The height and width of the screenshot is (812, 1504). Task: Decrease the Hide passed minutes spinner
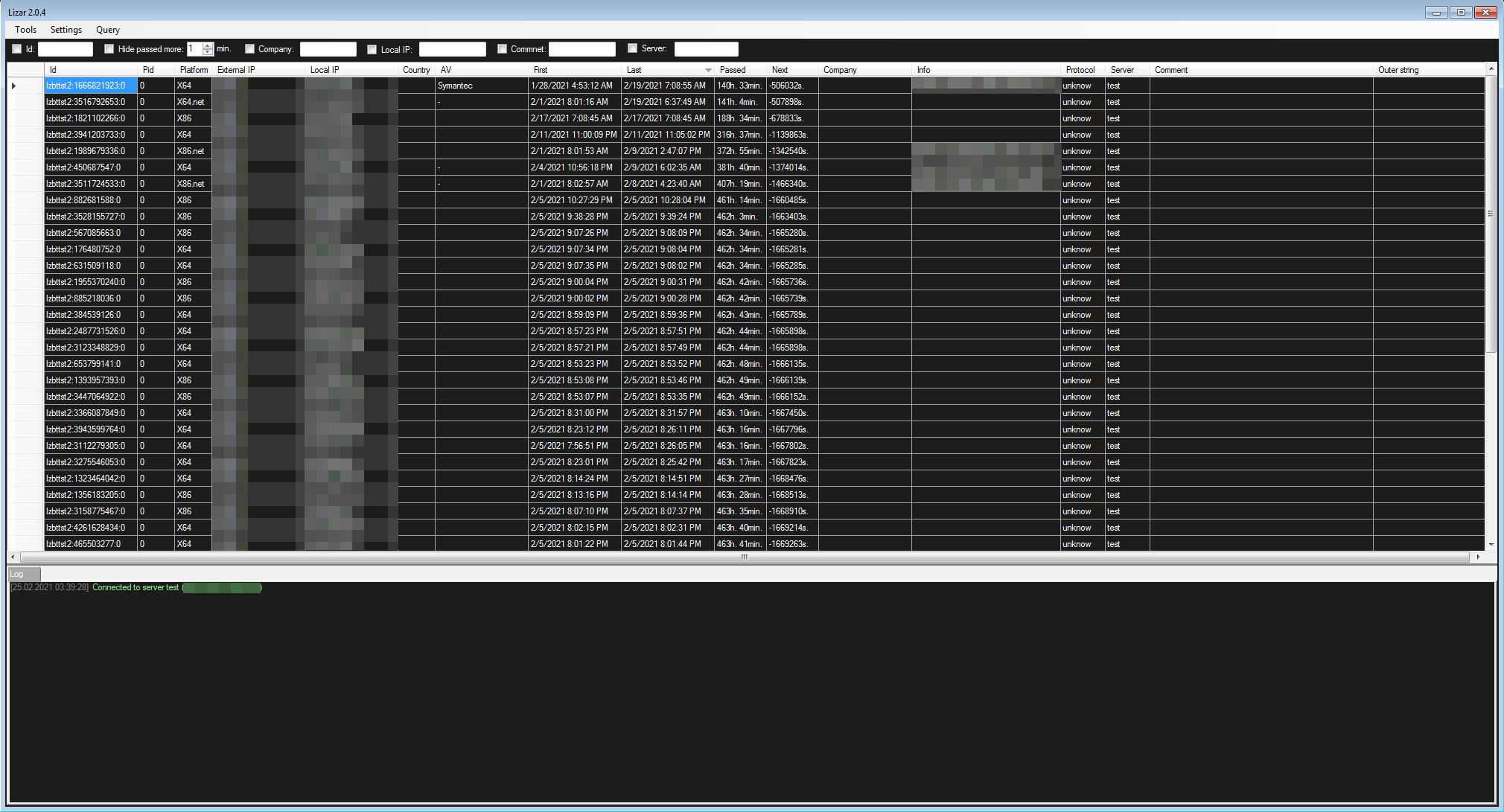tap(208, 52)
